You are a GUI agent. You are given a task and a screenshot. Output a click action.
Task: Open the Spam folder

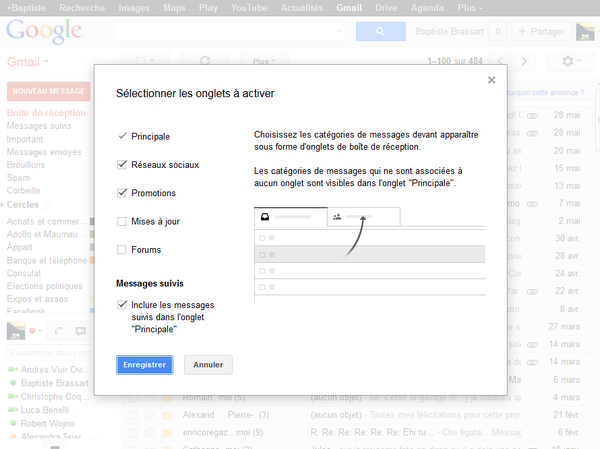tap(18, 178)
